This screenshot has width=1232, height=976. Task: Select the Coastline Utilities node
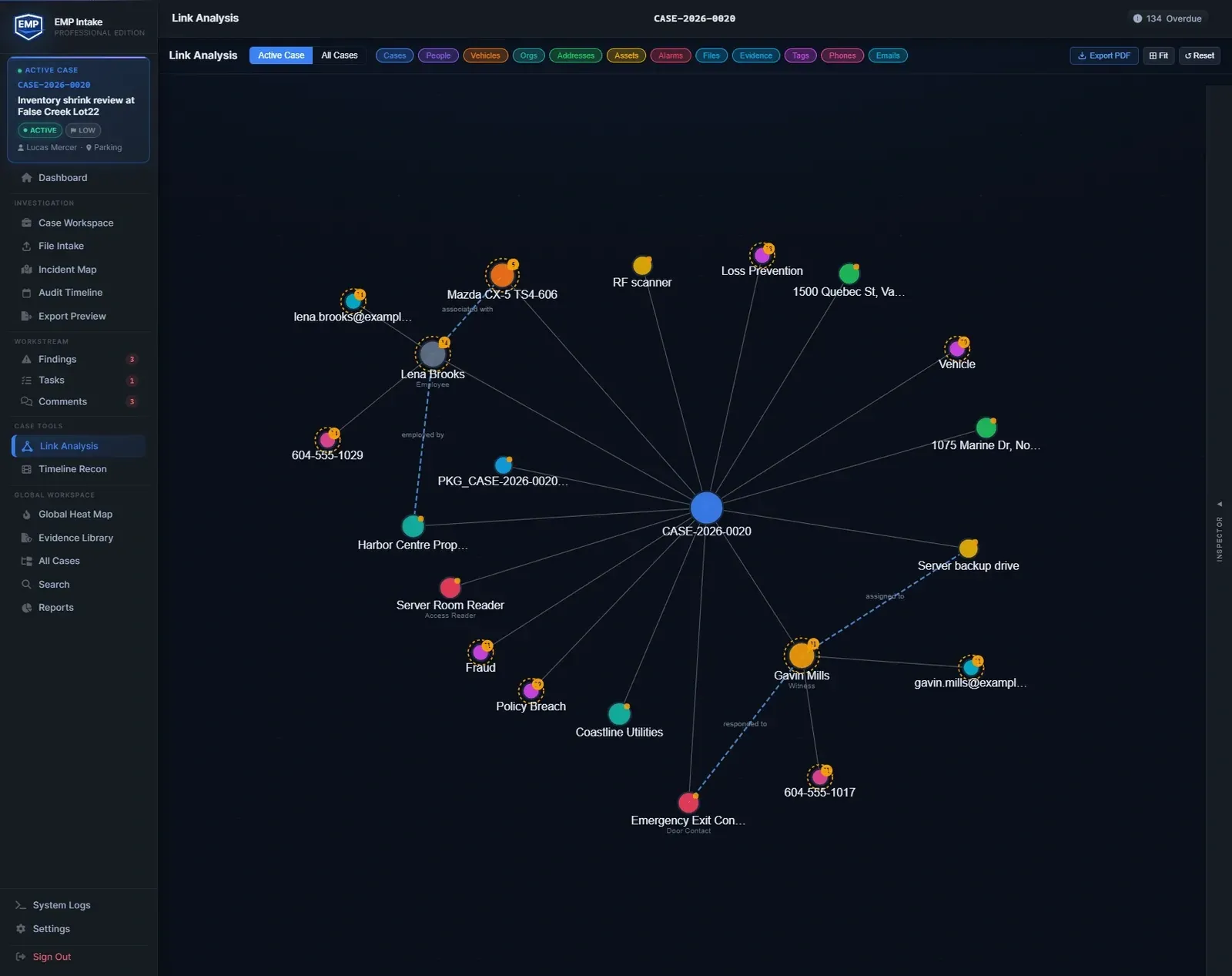pos(619,713)
